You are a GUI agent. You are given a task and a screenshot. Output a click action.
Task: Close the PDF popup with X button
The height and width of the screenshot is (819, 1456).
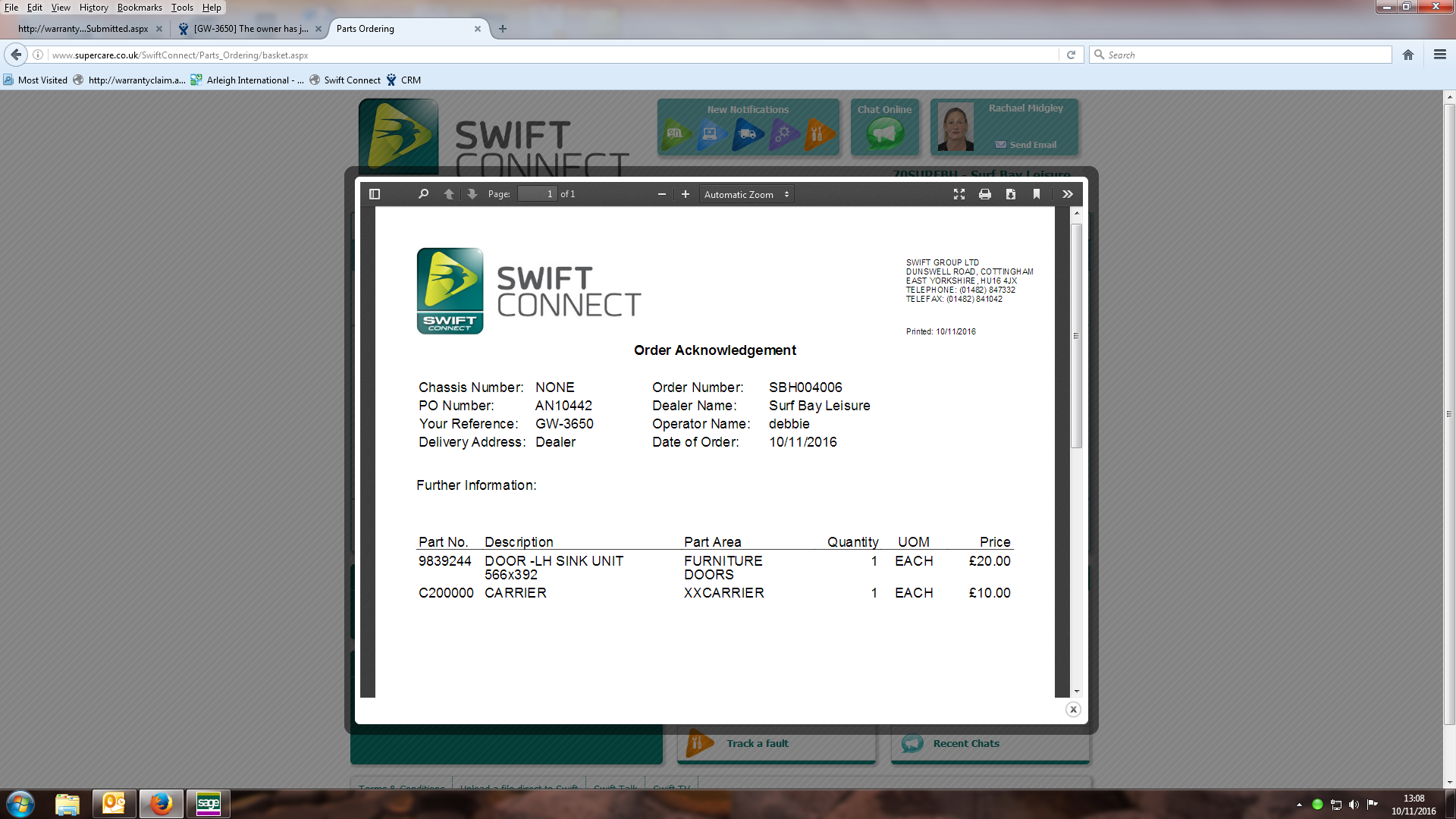tap(1073, 710)
